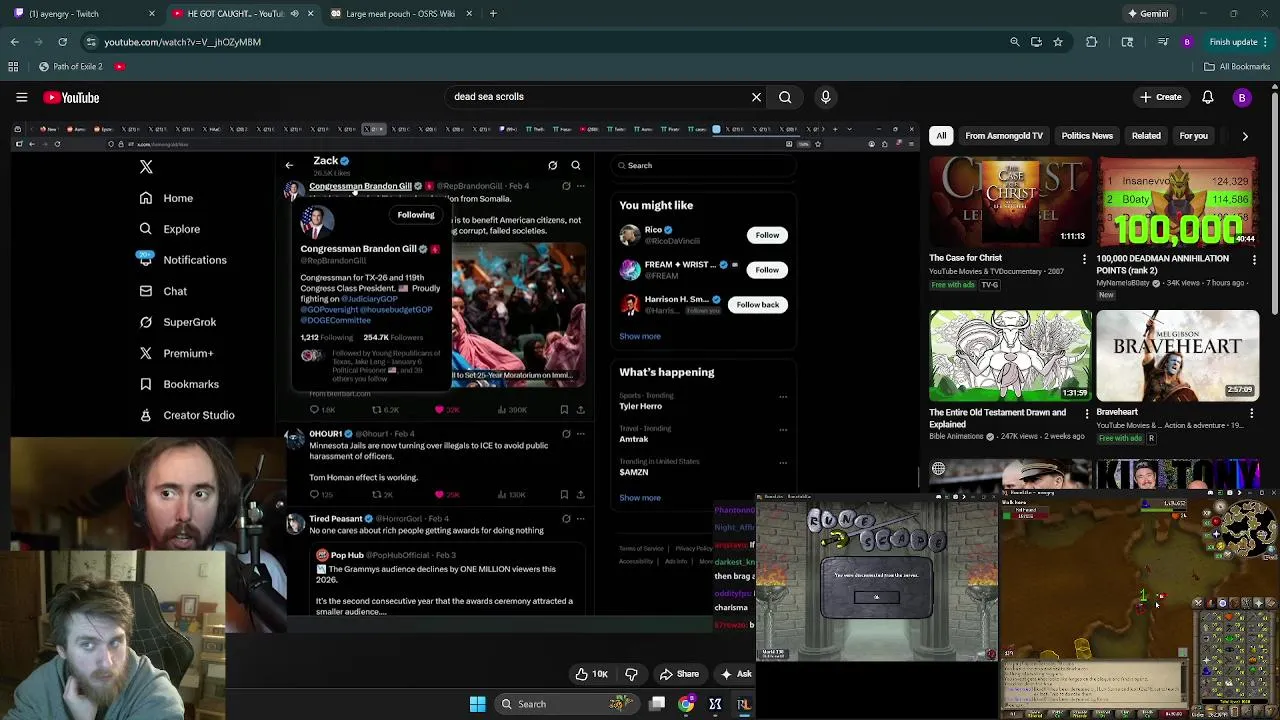The image size is (1280, 720).
Task: Open Home in the X sidebar
Action: click(166, 198)
